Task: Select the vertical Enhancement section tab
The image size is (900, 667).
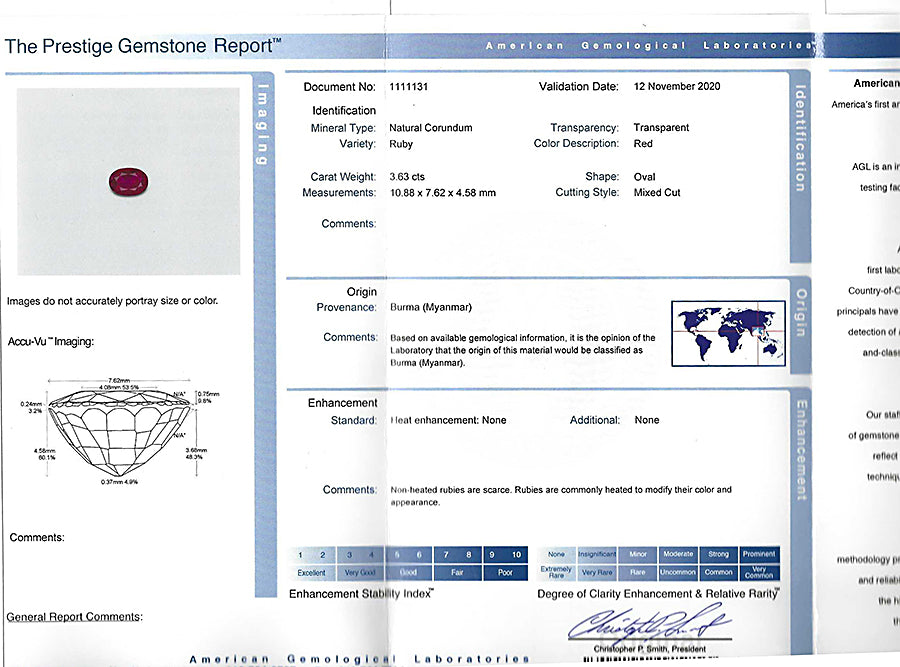Action: [800, 450]
